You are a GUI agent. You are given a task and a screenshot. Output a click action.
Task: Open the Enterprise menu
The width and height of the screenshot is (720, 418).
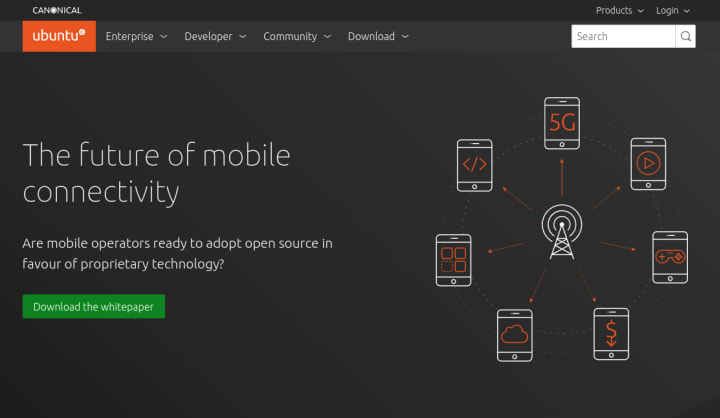pyautogui.click(x=136, y=36)
